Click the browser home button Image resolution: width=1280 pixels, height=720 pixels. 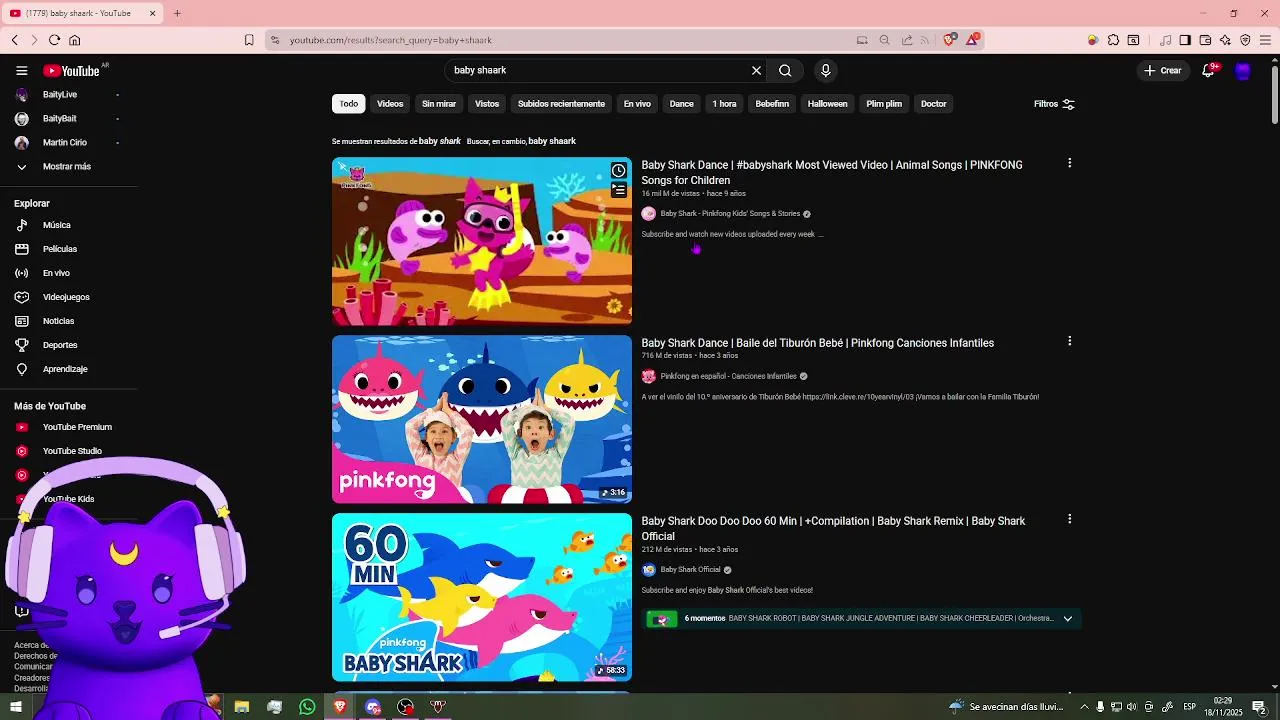click(74, 40)
